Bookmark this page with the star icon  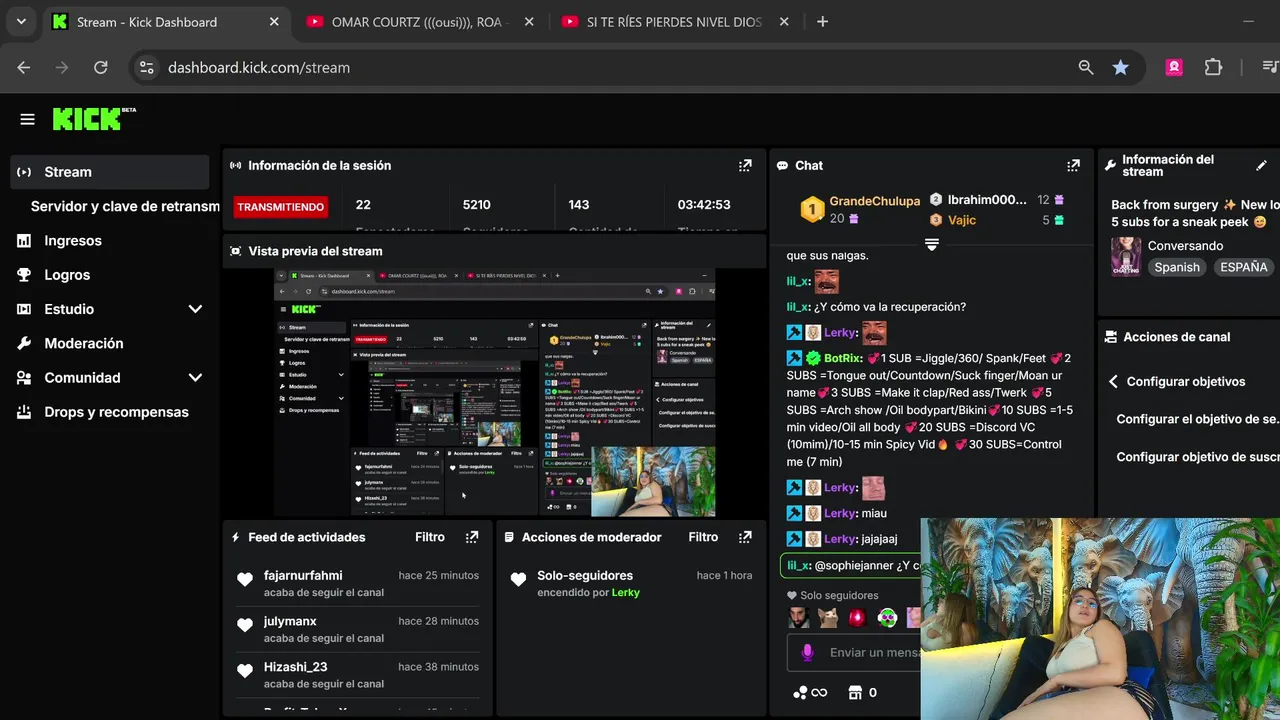coord(1121,67)
